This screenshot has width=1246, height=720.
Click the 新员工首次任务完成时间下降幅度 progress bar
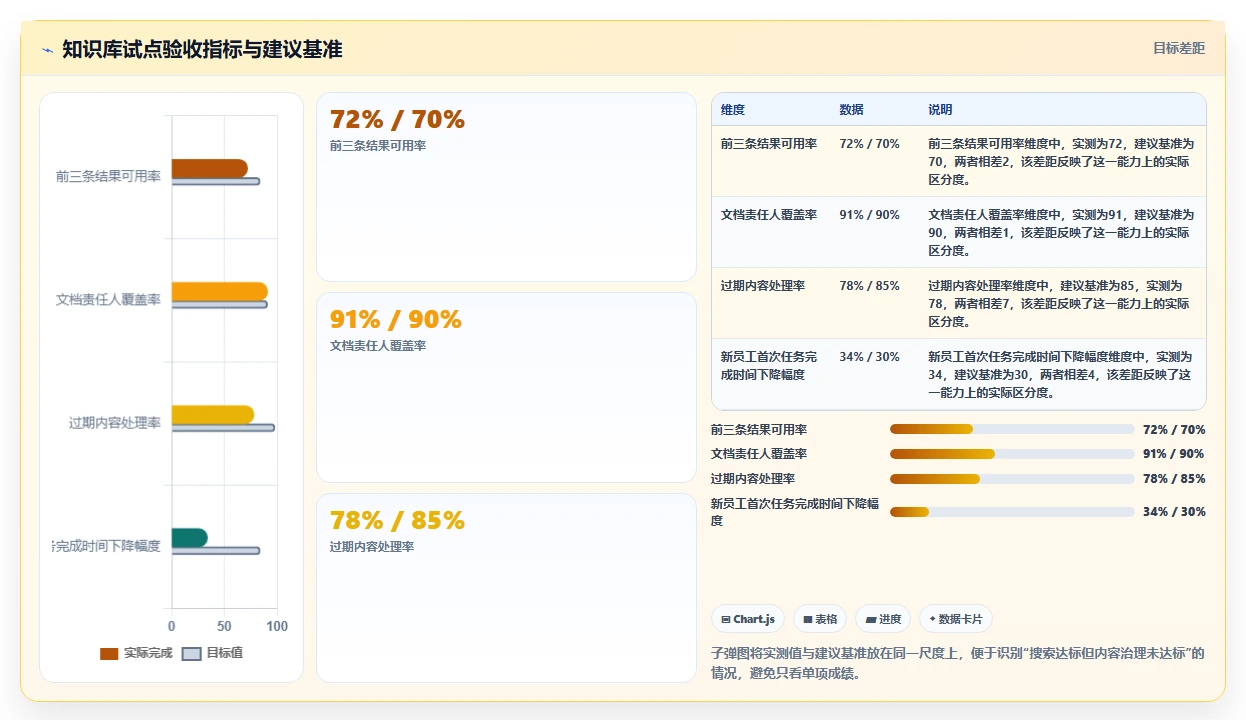(1012, 512)
